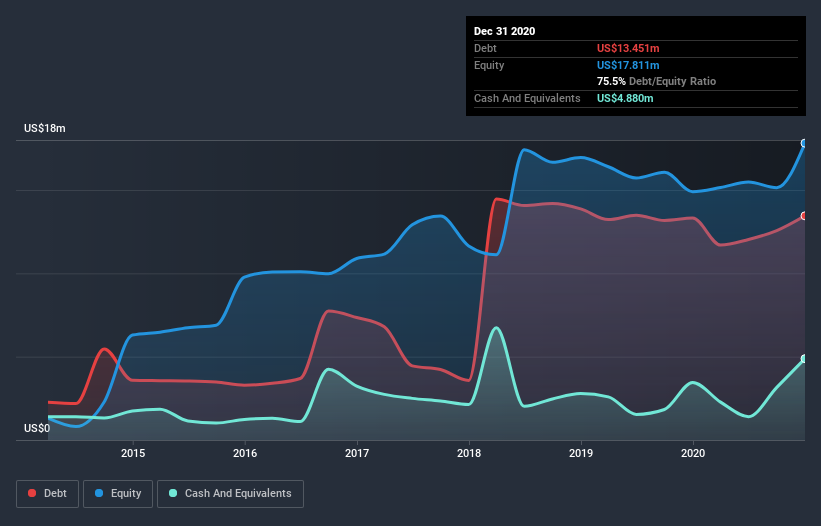Click the US$18m y-axis label
821x526 pixels.
click(x=45, y=128)
